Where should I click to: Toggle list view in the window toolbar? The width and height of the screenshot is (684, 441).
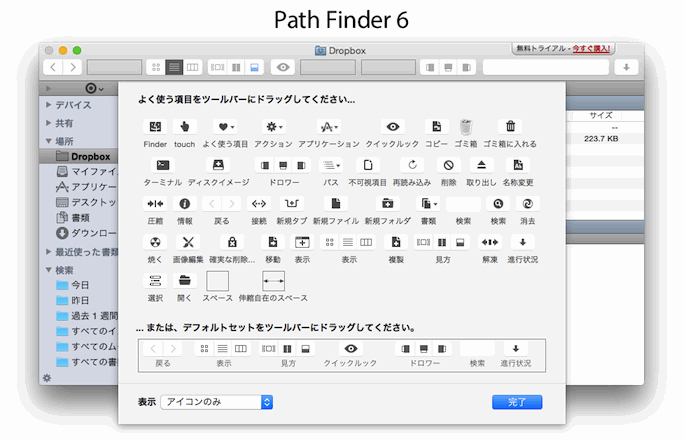pos(174,67)
